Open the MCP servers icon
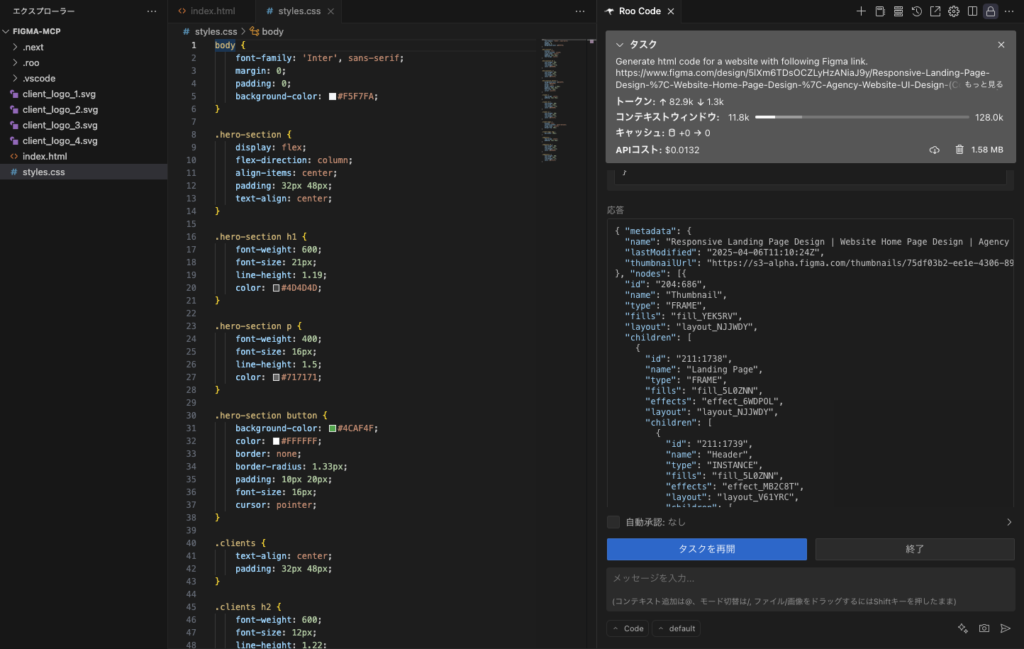 (899, 11)
